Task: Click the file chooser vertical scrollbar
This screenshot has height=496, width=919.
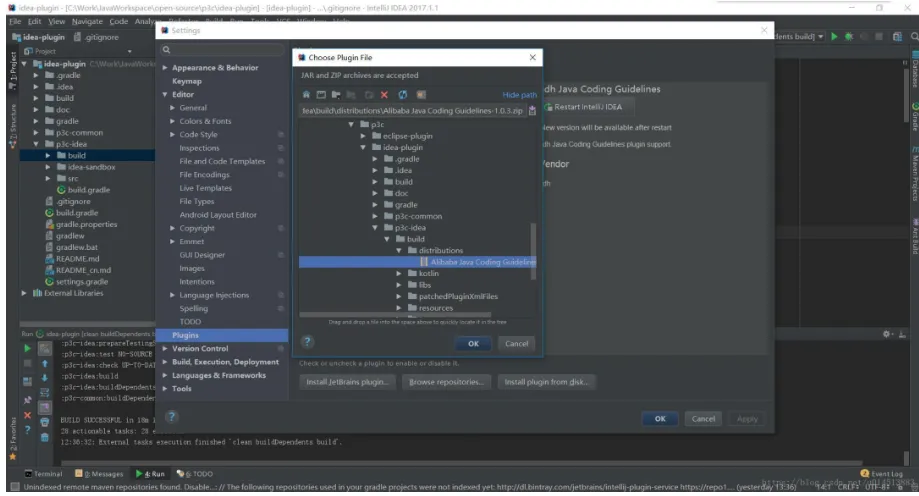Action: 533,251
